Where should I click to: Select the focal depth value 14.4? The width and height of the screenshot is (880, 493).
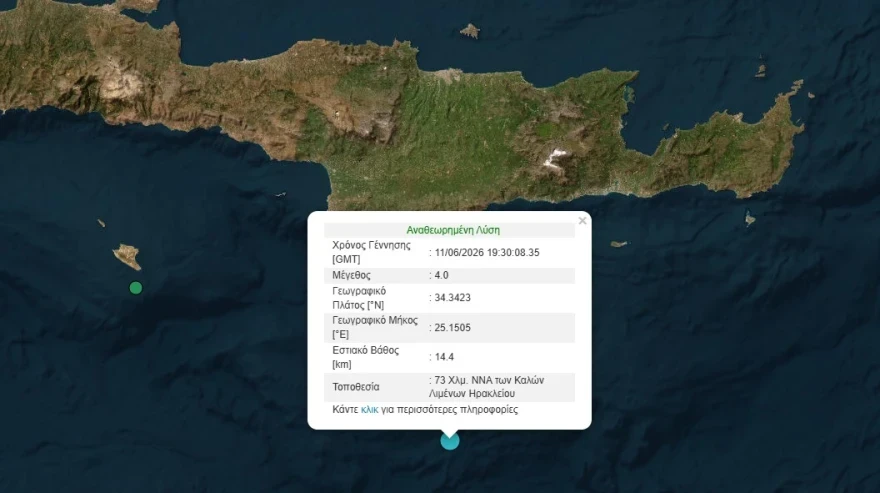tap(444, 357)
